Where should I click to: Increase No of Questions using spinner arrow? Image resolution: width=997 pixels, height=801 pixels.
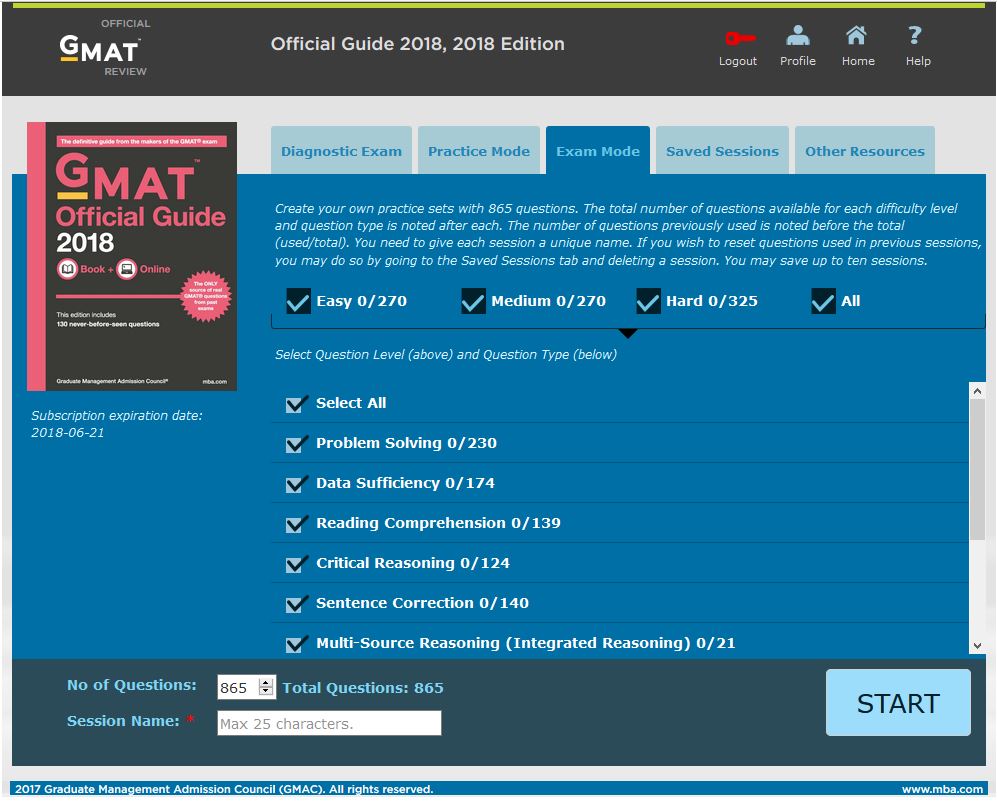[265, 681]
